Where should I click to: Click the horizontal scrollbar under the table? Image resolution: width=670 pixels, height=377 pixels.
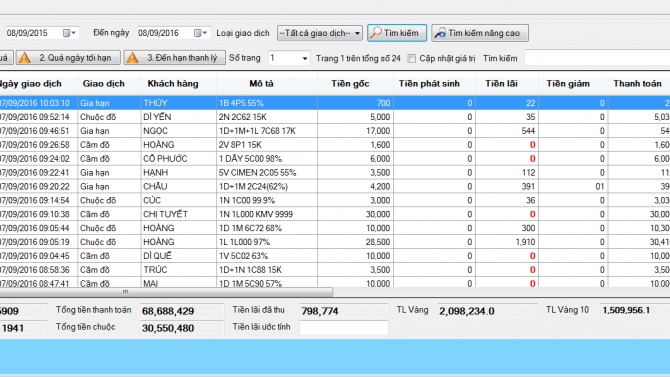[x=166, y=292]
